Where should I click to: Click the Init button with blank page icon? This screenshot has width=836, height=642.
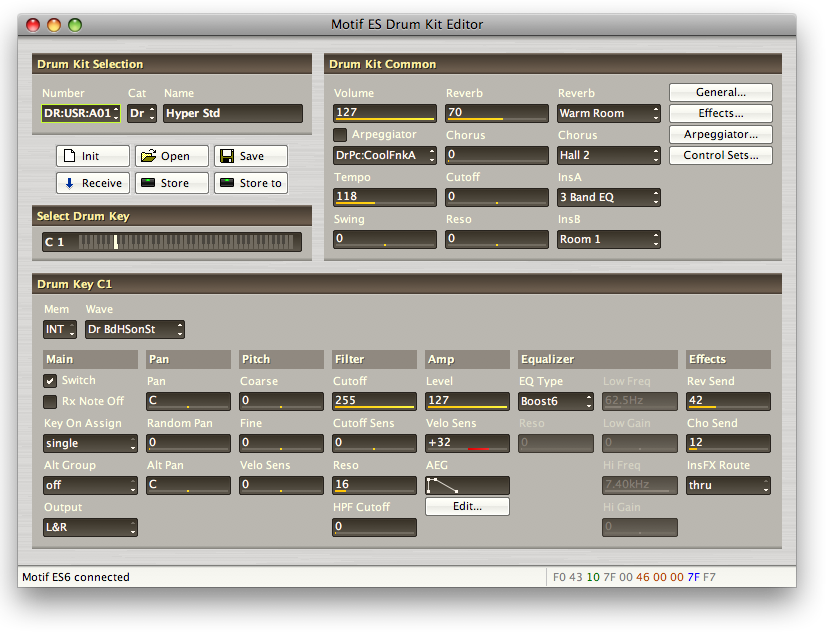click(x=93, y=156)
